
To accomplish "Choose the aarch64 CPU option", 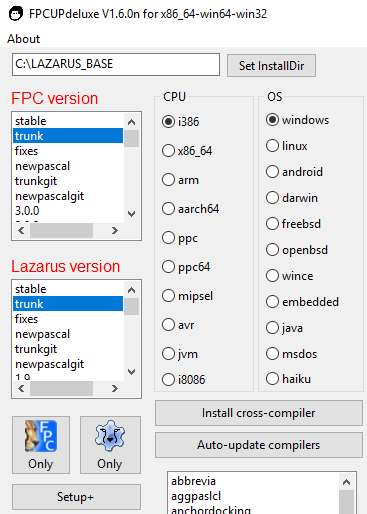I will click(190, 209).
